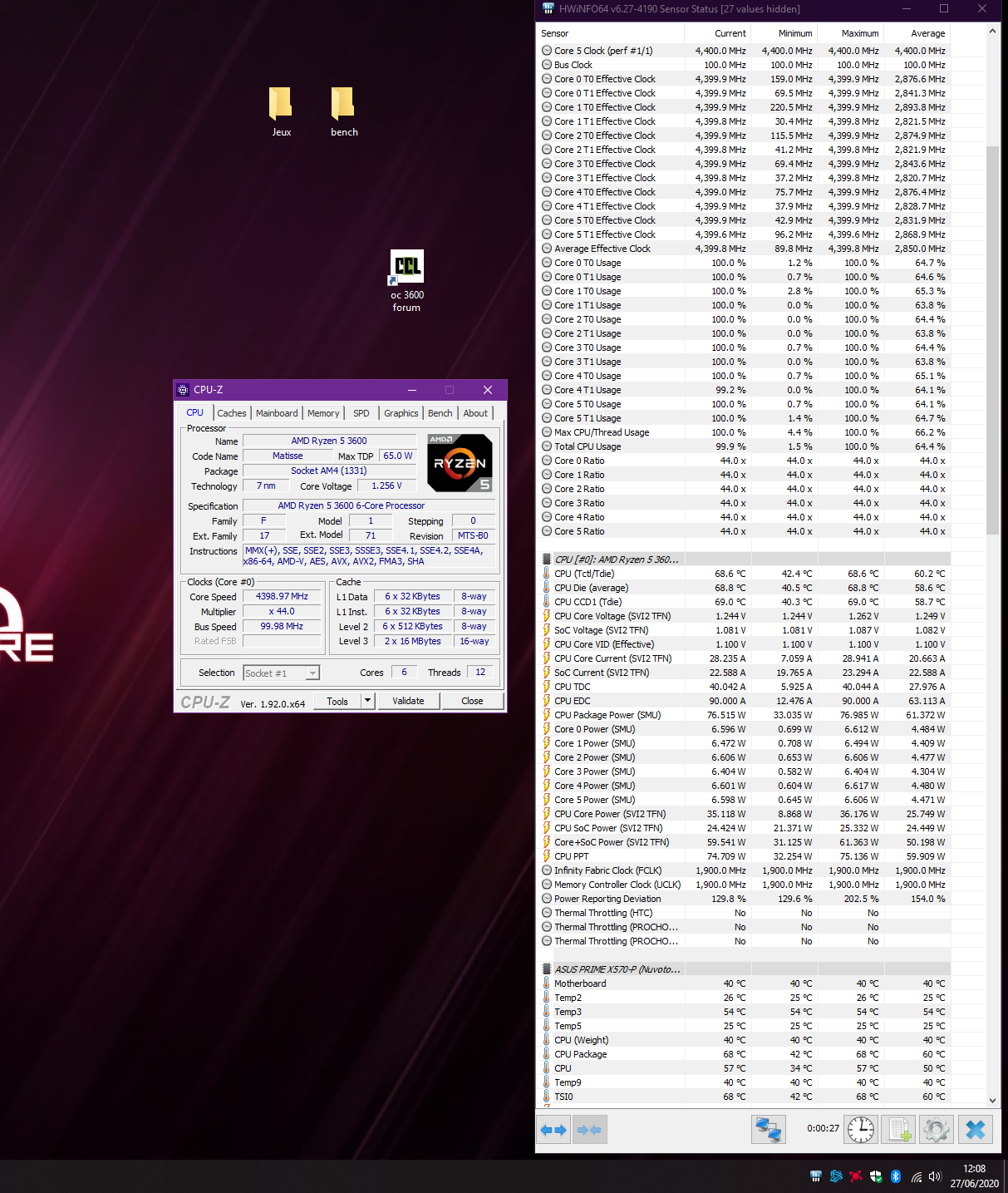Click the Tools button in CPU-Z
Screen dimensions: 1008x1193
click(337, 701)
